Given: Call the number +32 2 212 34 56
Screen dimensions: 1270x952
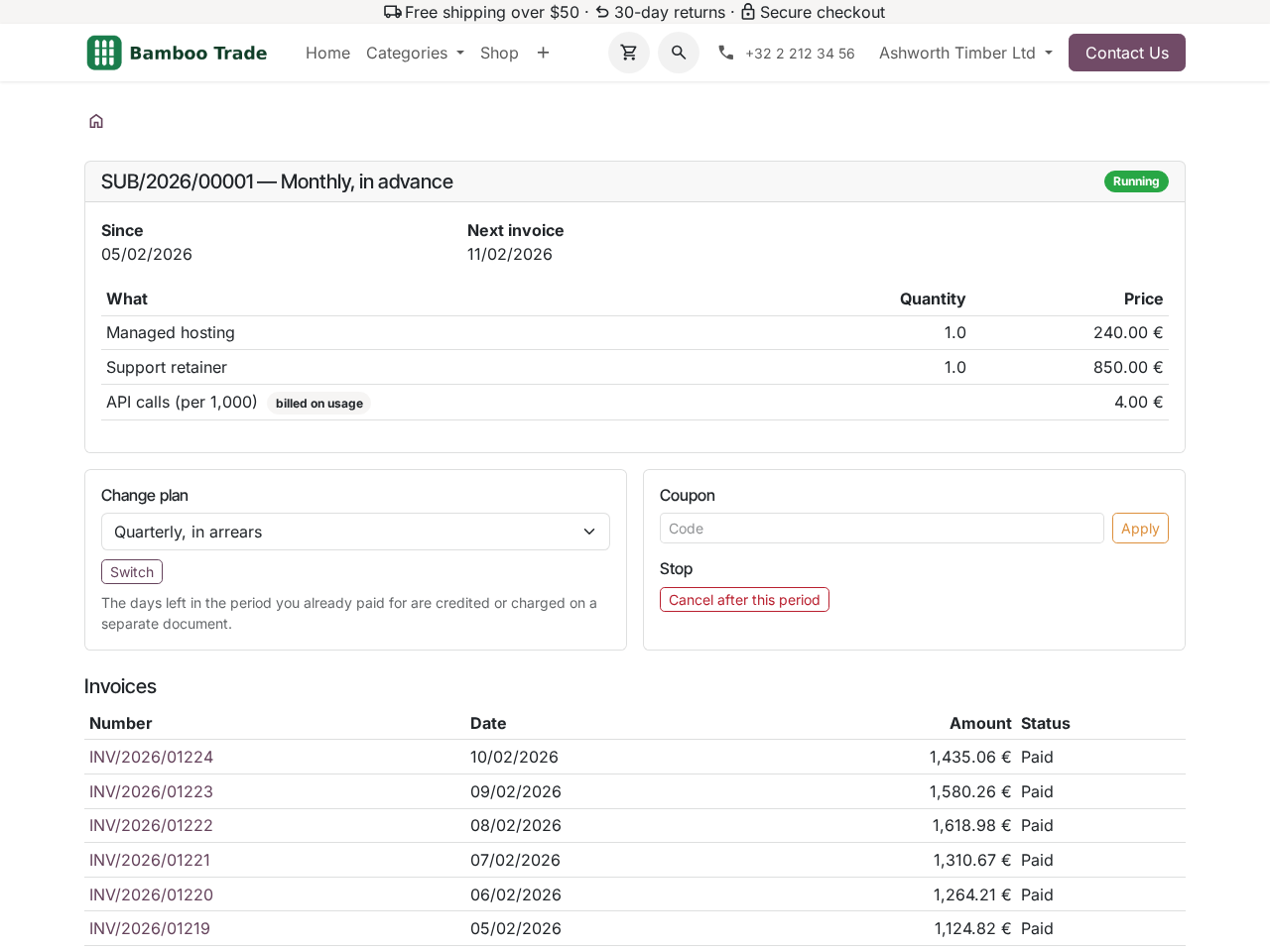Looking at the screenshot, I should coord(800,54).
